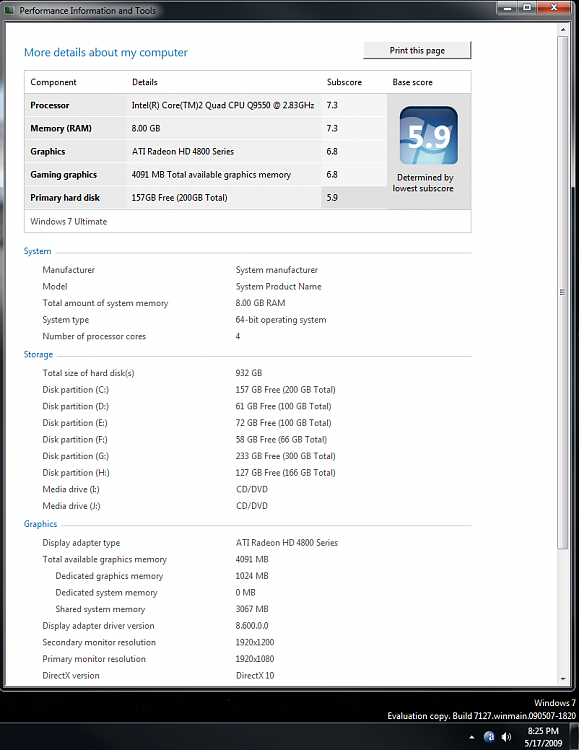This screenshot has height=750, width=579.
Task: Click the Print this page button
Action: (417, 50)
